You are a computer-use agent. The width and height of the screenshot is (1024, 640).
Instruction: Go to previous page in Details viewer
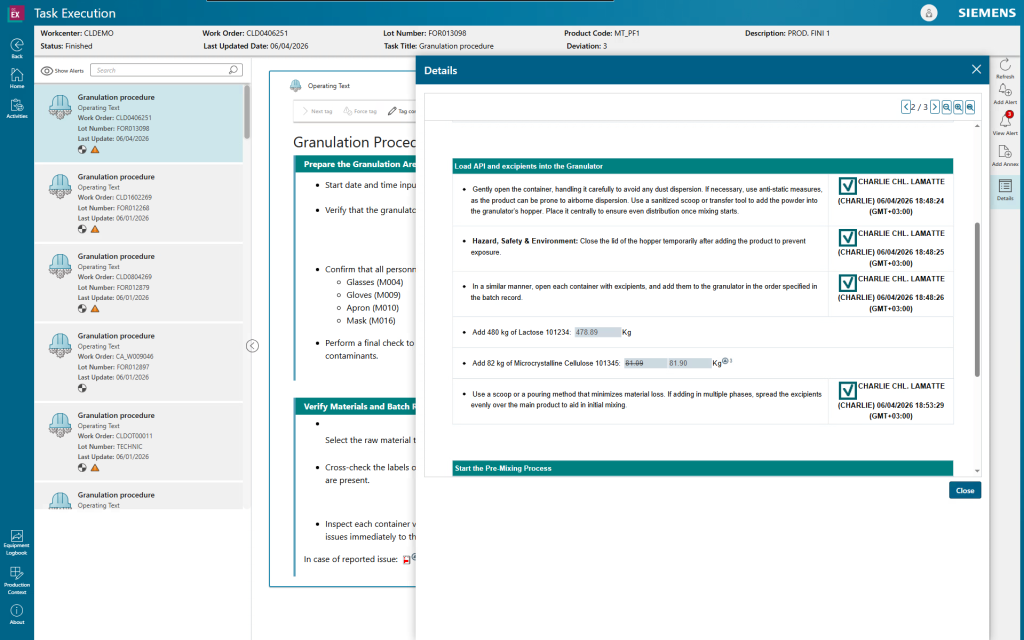coord(906,107)
